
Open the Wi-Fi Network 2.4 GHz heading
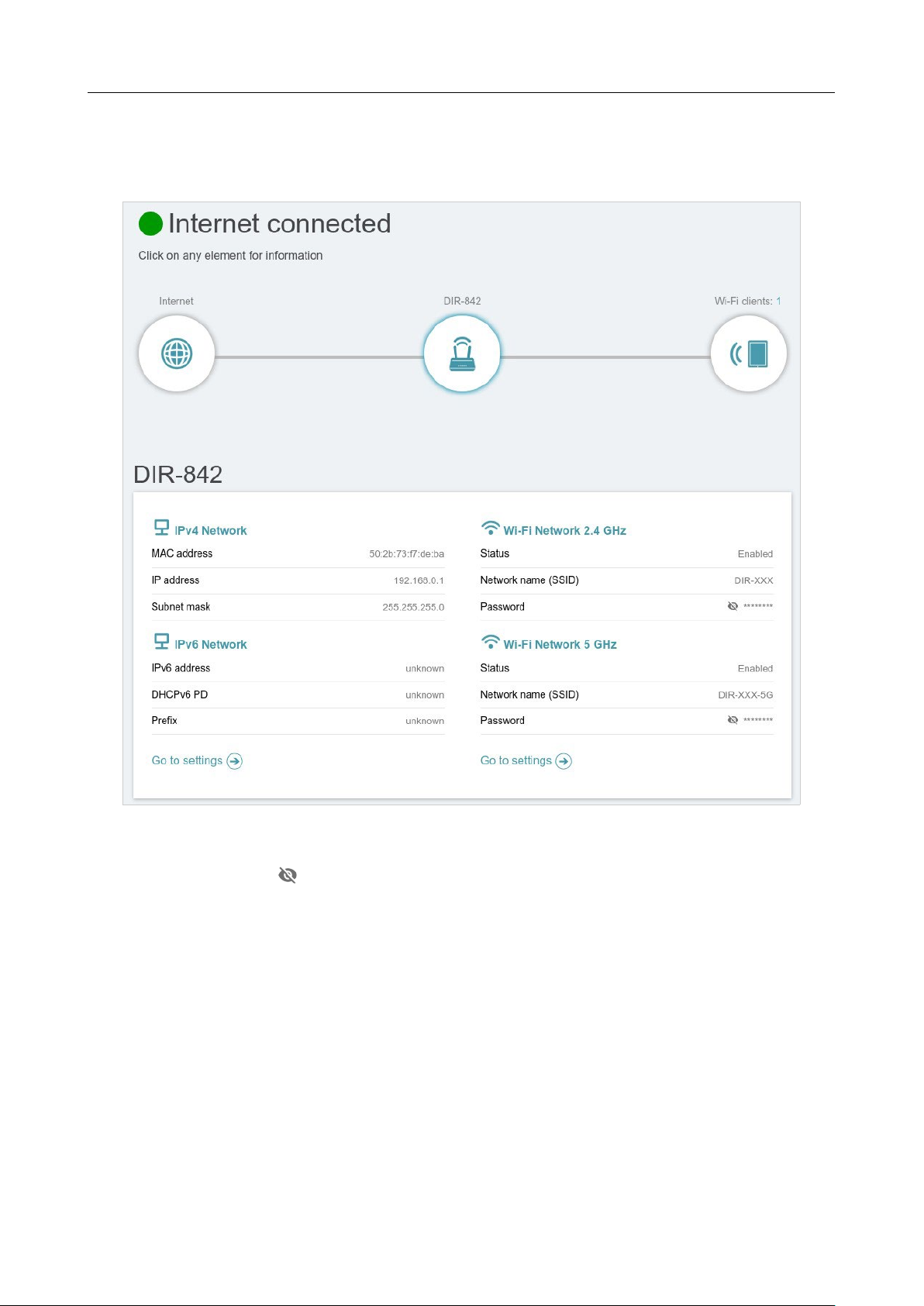coord(565,531)
